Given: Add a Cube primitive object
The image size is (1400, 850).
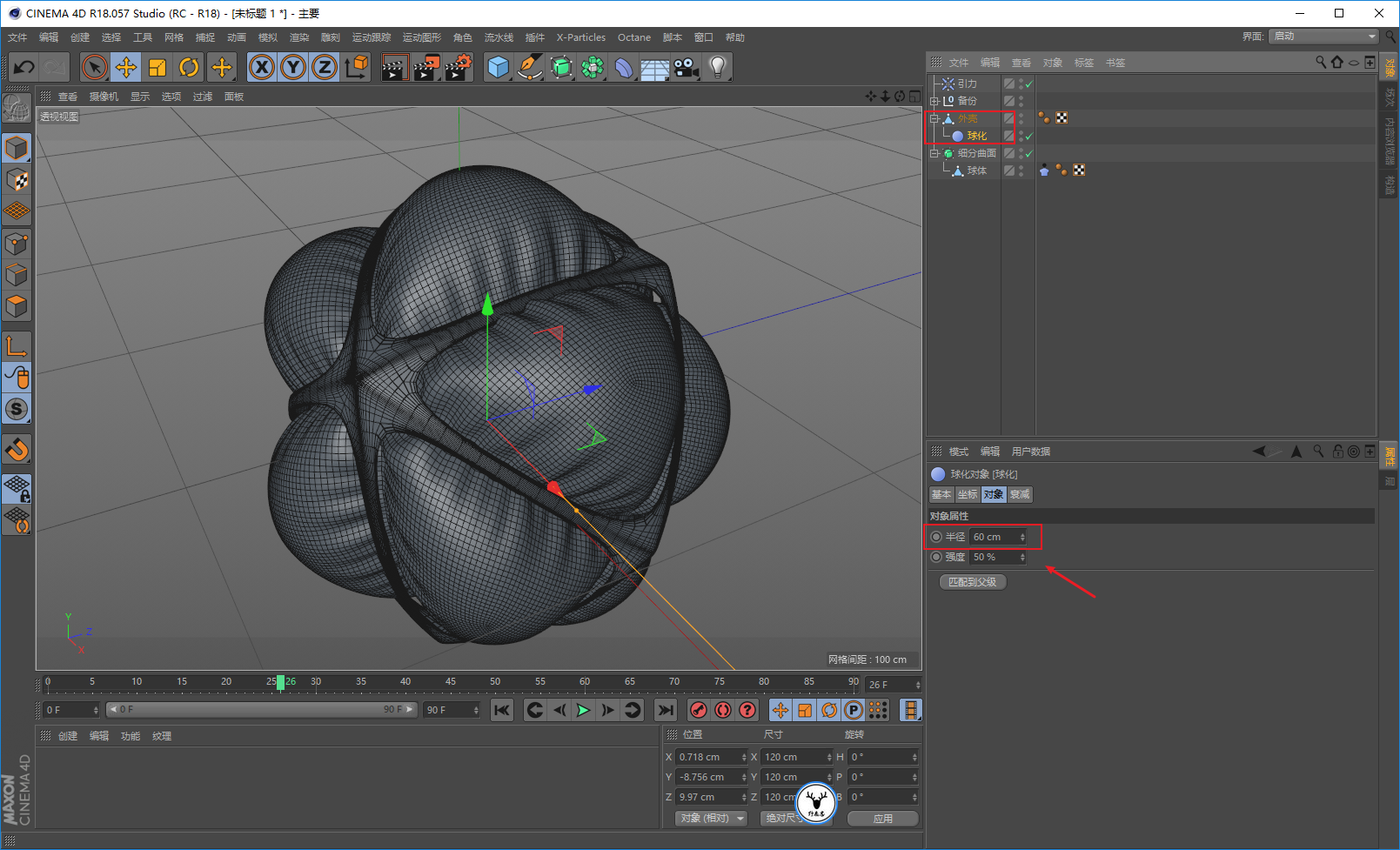Looking at the screenshot, I should [x=498, y=67].
